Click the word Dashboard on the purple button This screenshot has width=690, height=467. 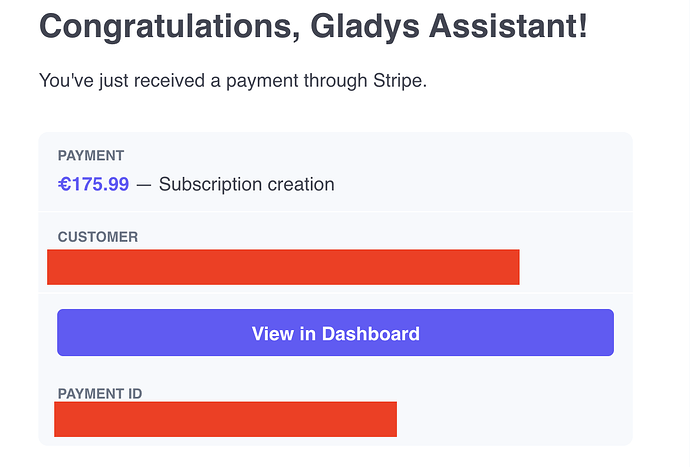click(x=370, y=333)
